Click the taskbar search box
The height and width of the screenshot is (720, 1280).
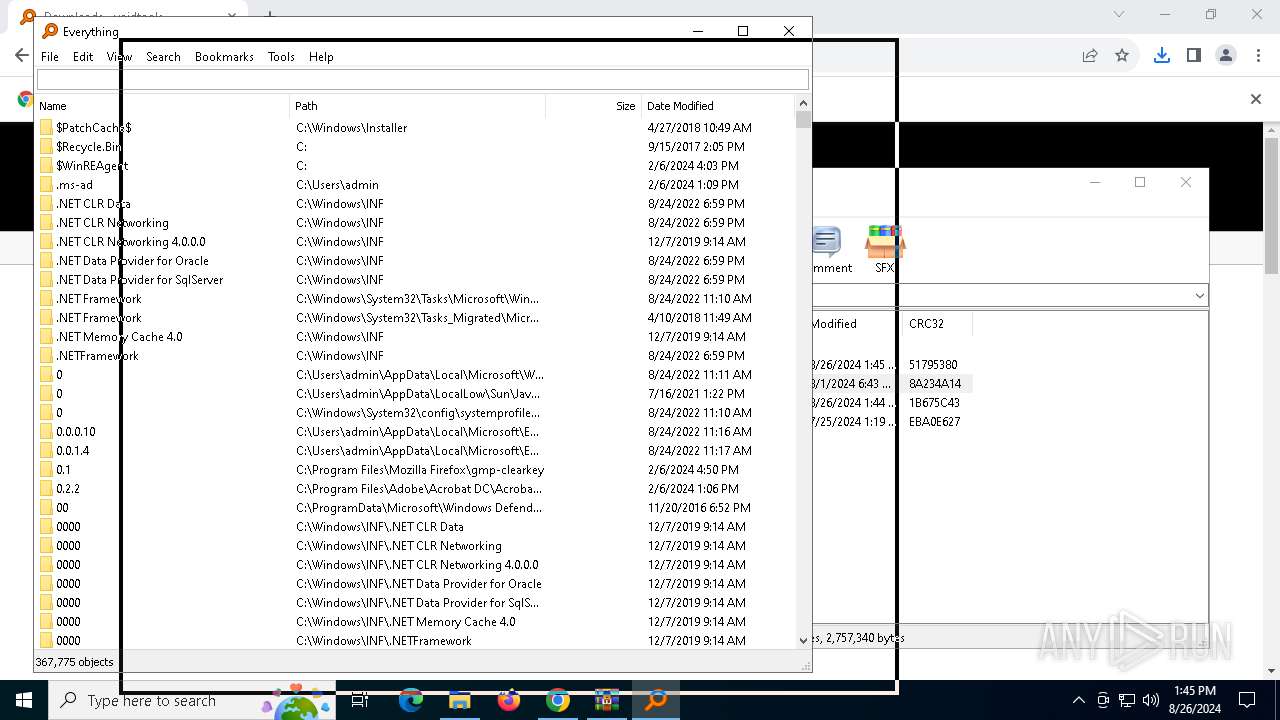click(x=190, y=701)
